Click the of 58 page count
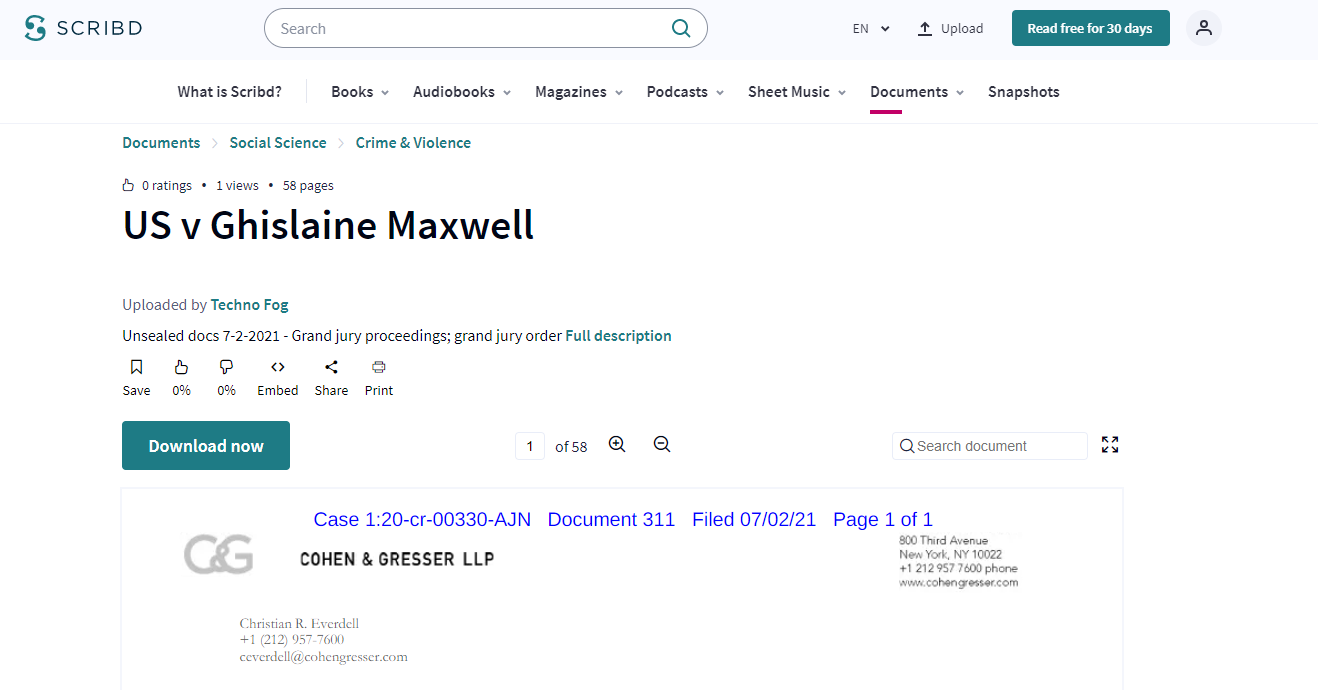The image size is (1318, 690). click(x=571, y=447)
